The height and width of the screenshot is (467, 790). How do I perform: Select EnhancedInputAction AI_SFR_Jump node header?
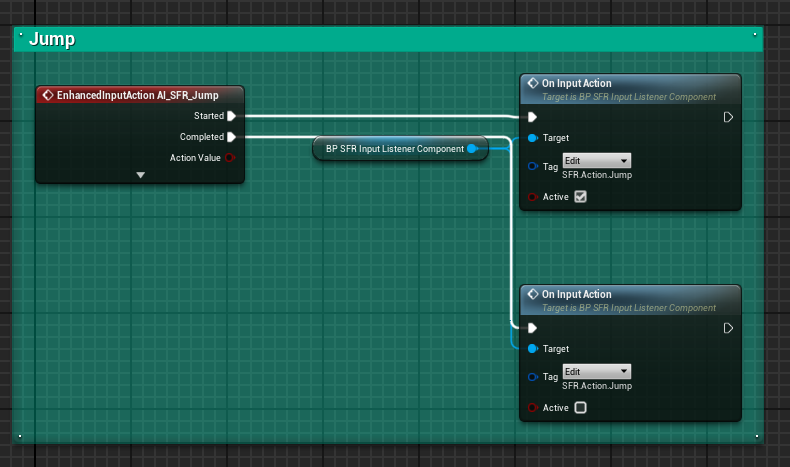pyautogui.click(x=140, y=95)
